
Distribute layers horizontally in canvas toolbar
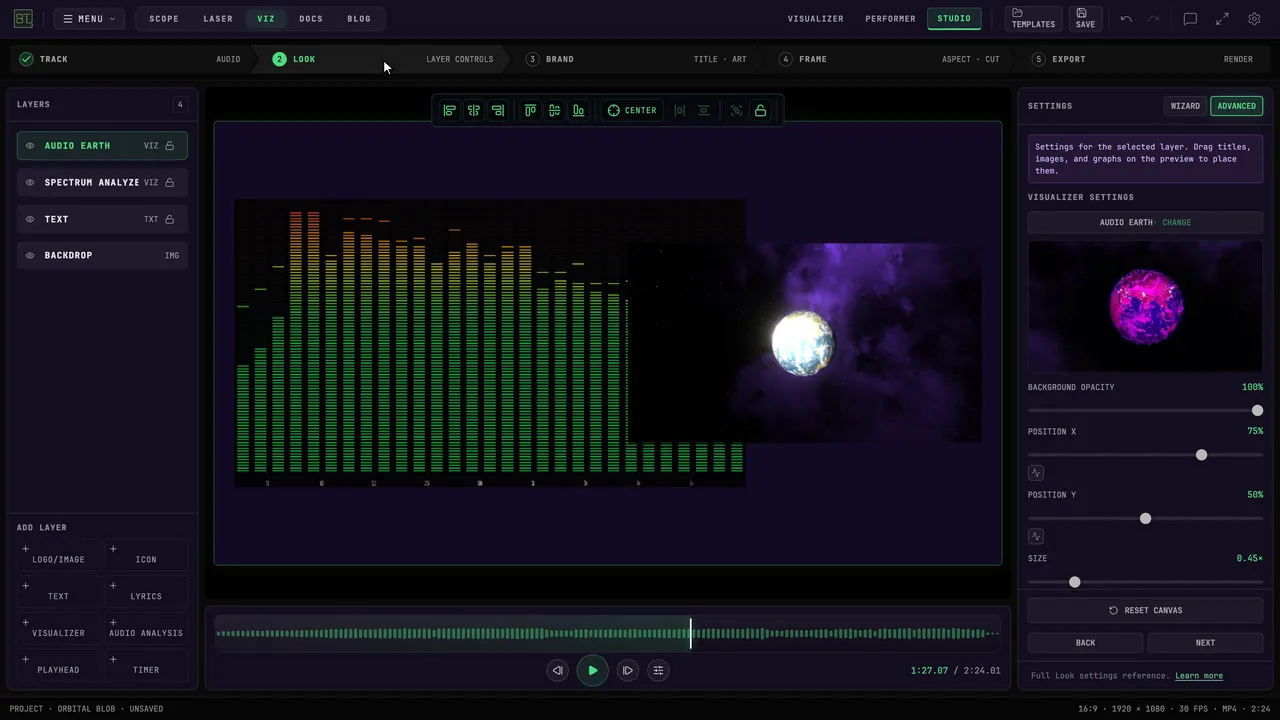[680, 110]
